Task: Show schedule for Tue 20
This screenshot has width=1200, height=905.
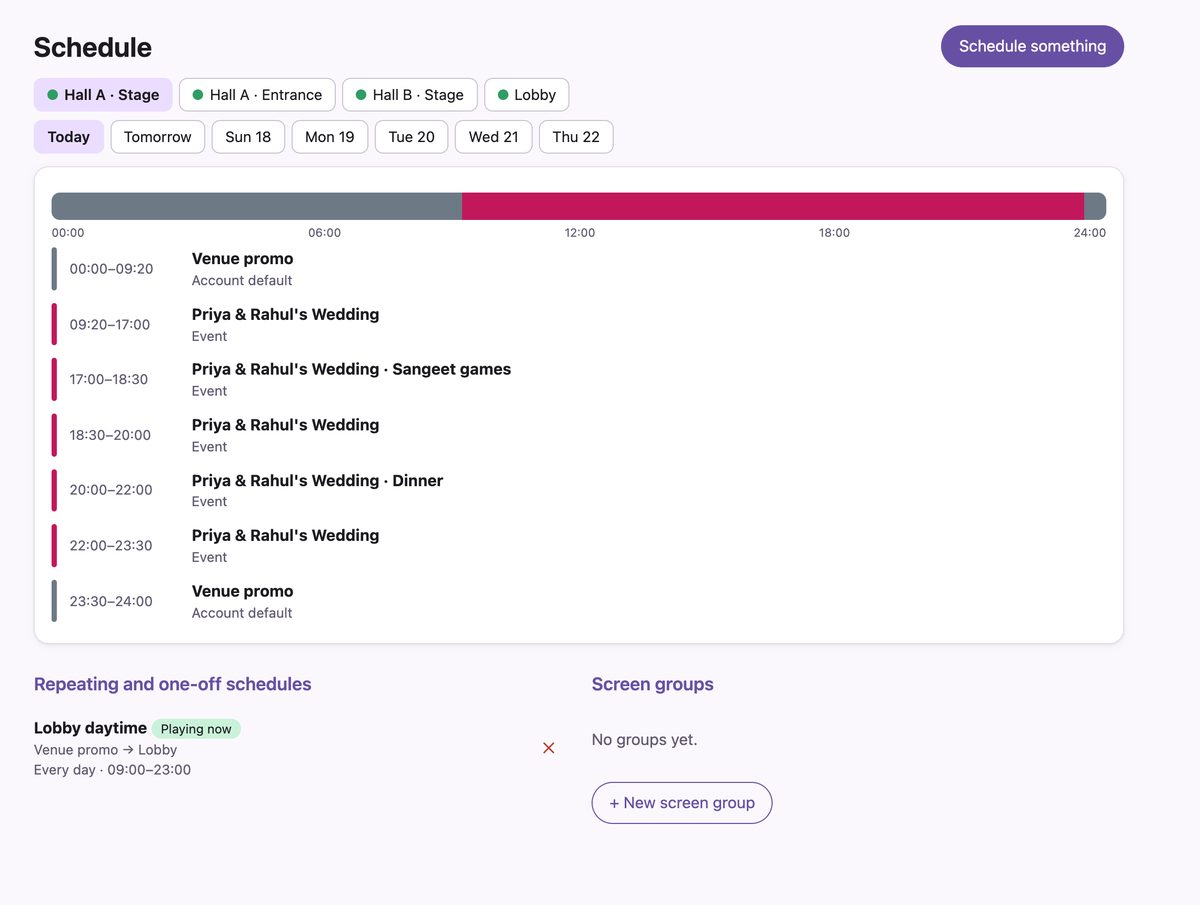Action: point(412,137)
